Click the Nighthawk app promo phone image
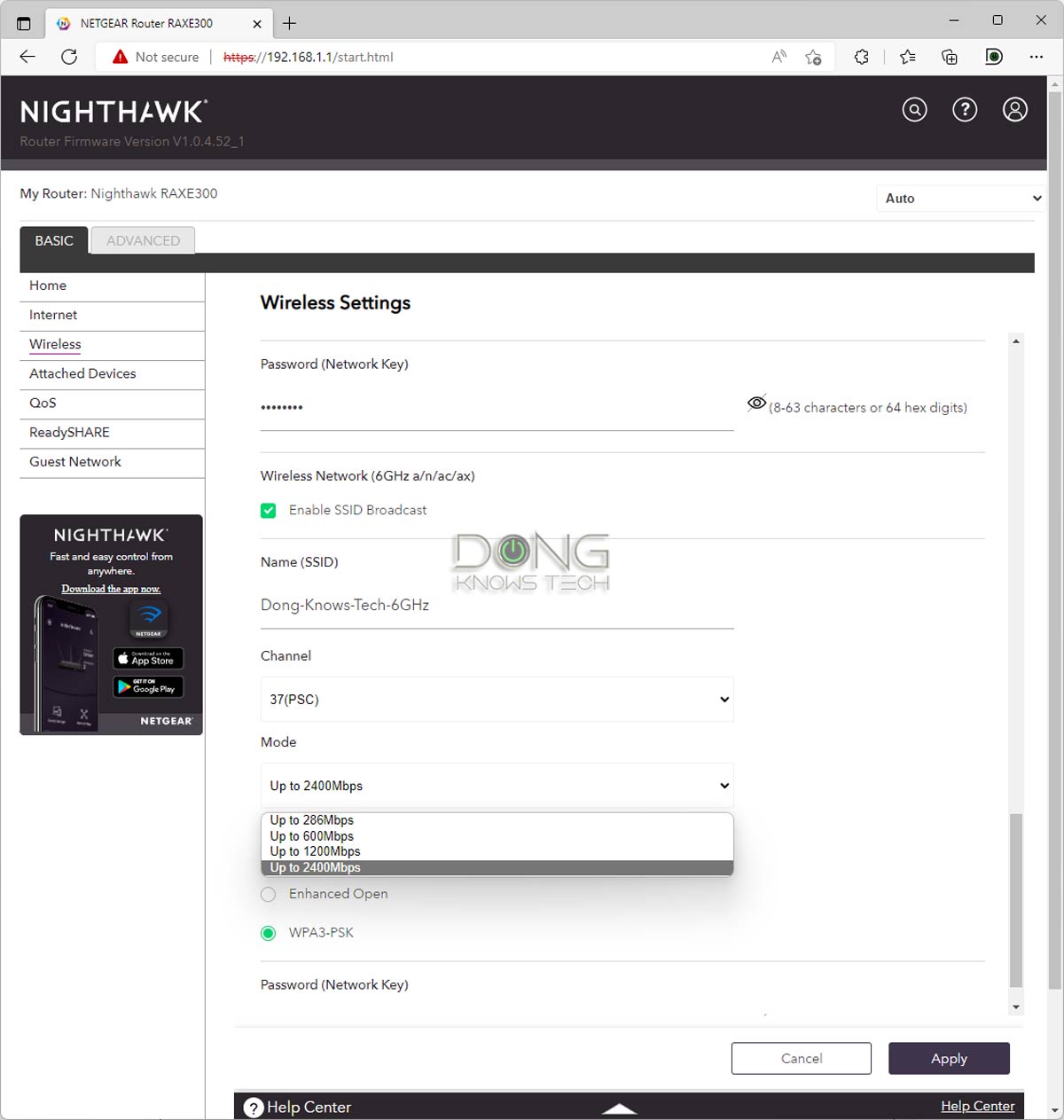Screen dimensions: 1064x1120 point(66,663)
